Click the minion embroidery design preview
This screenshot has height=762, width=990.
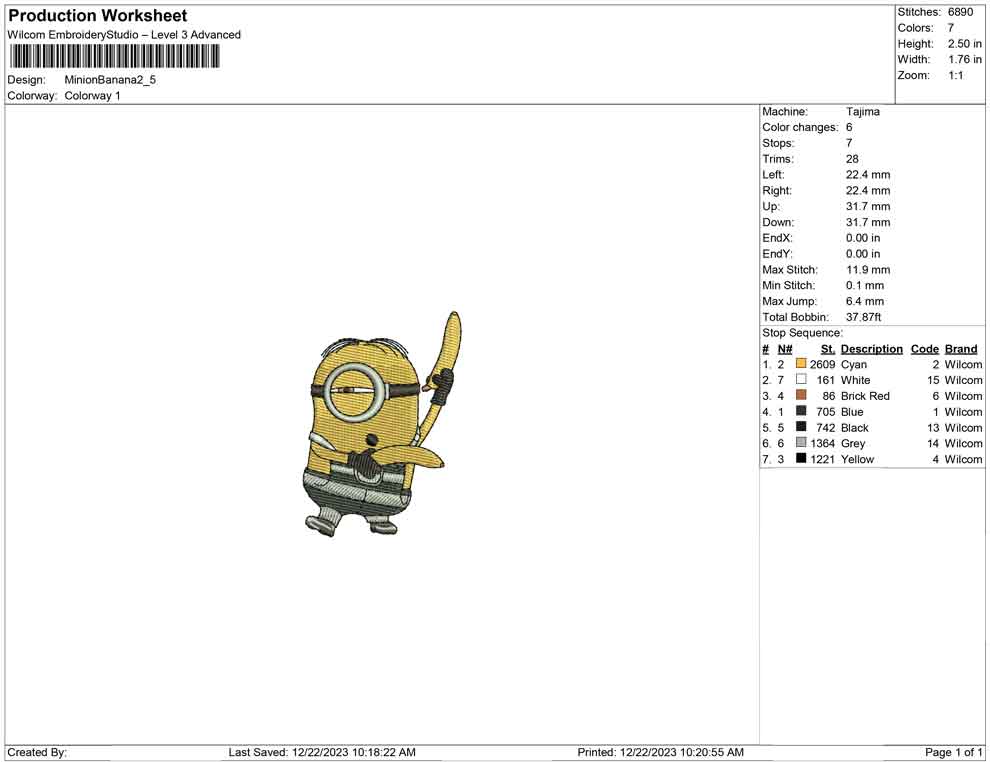pos(381,424)
